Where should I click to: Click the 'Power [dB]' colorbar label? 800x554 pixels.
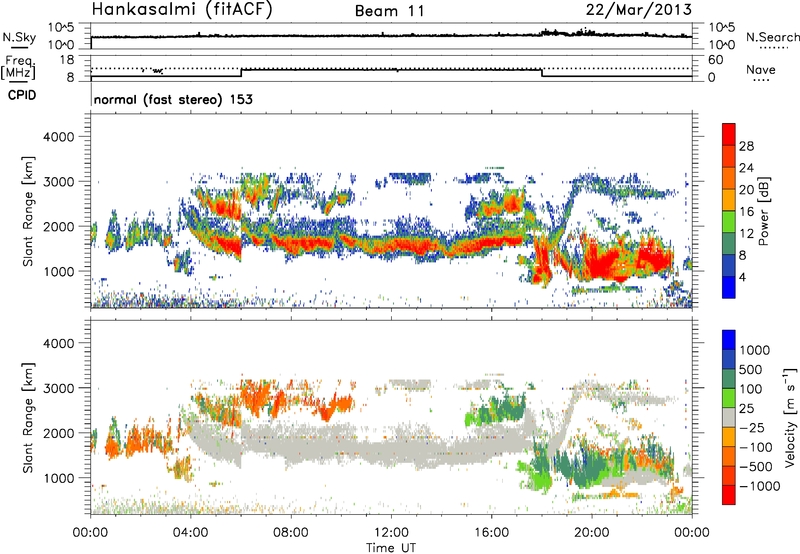coord(763,211)
